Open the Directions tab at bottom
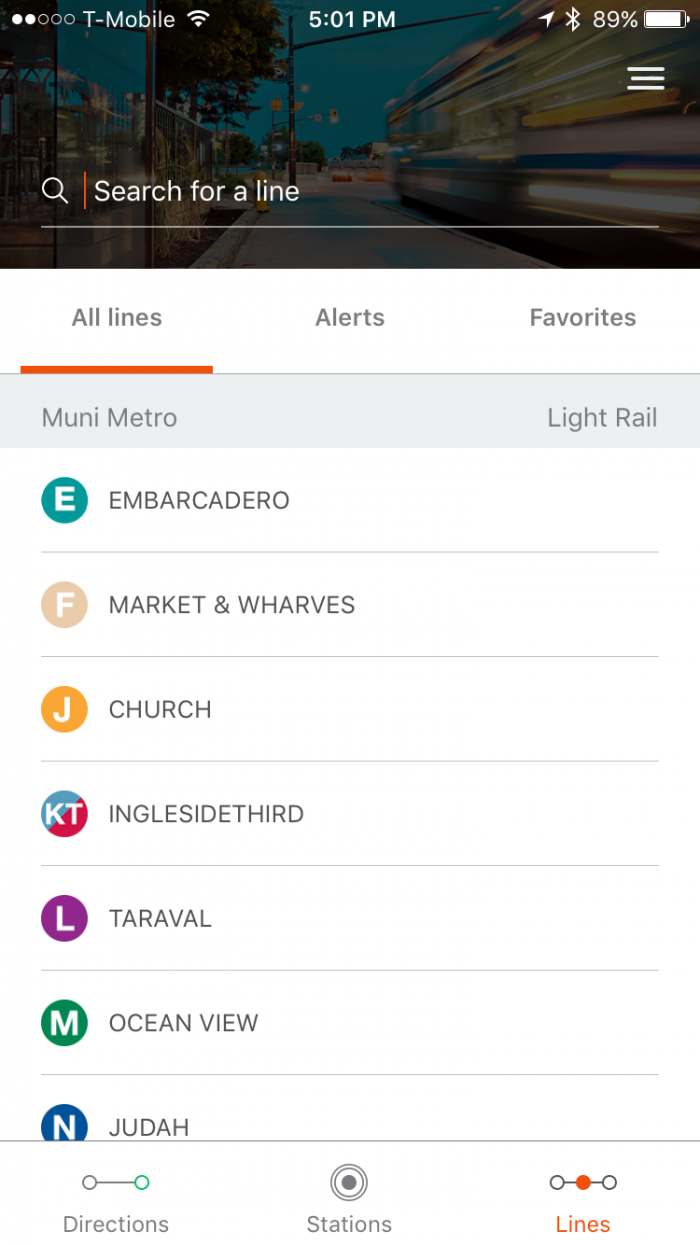 click(116, 1197)
